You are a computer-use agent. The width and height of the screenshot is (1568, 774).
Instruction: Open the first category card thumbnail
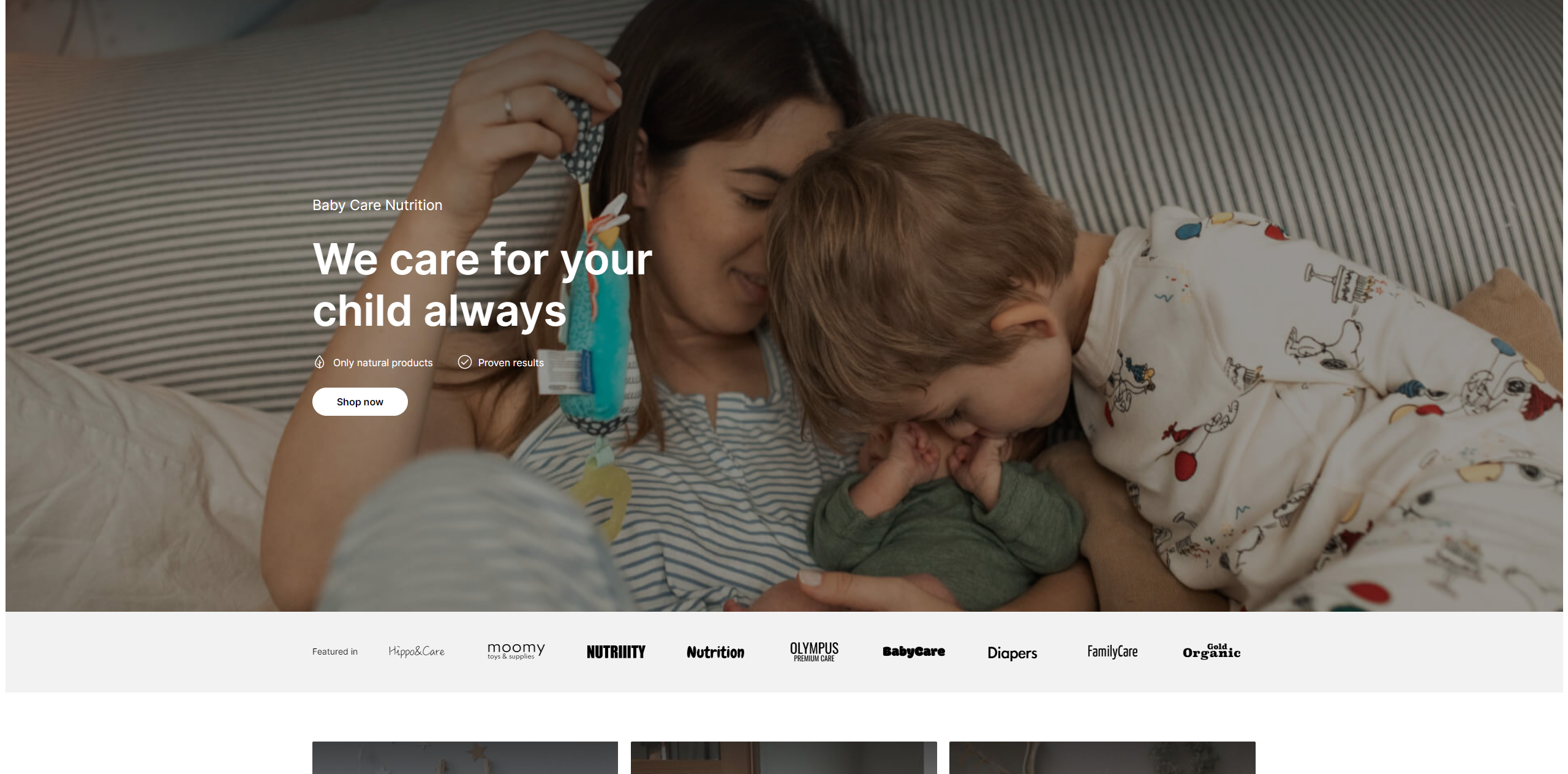coord(465,758)
